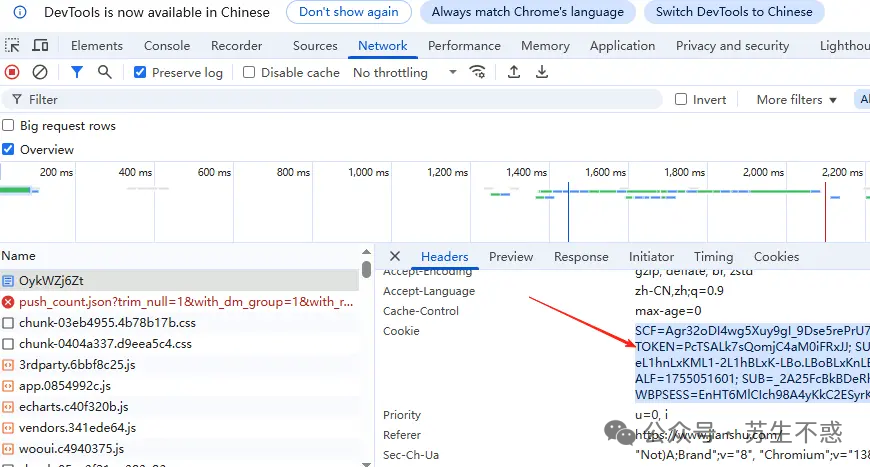Viewport: 870px width, 467px height.
Task: Click the Referer header name
Action: coord(402,435)
